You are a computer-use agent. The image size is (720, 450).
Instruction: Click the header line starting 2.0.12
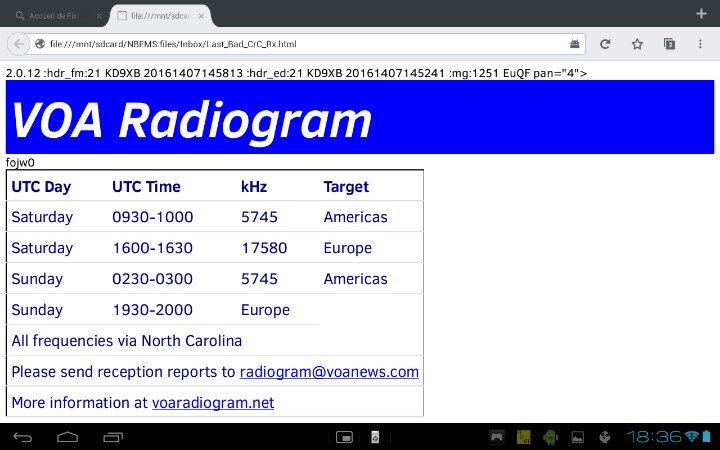(296, 73)
